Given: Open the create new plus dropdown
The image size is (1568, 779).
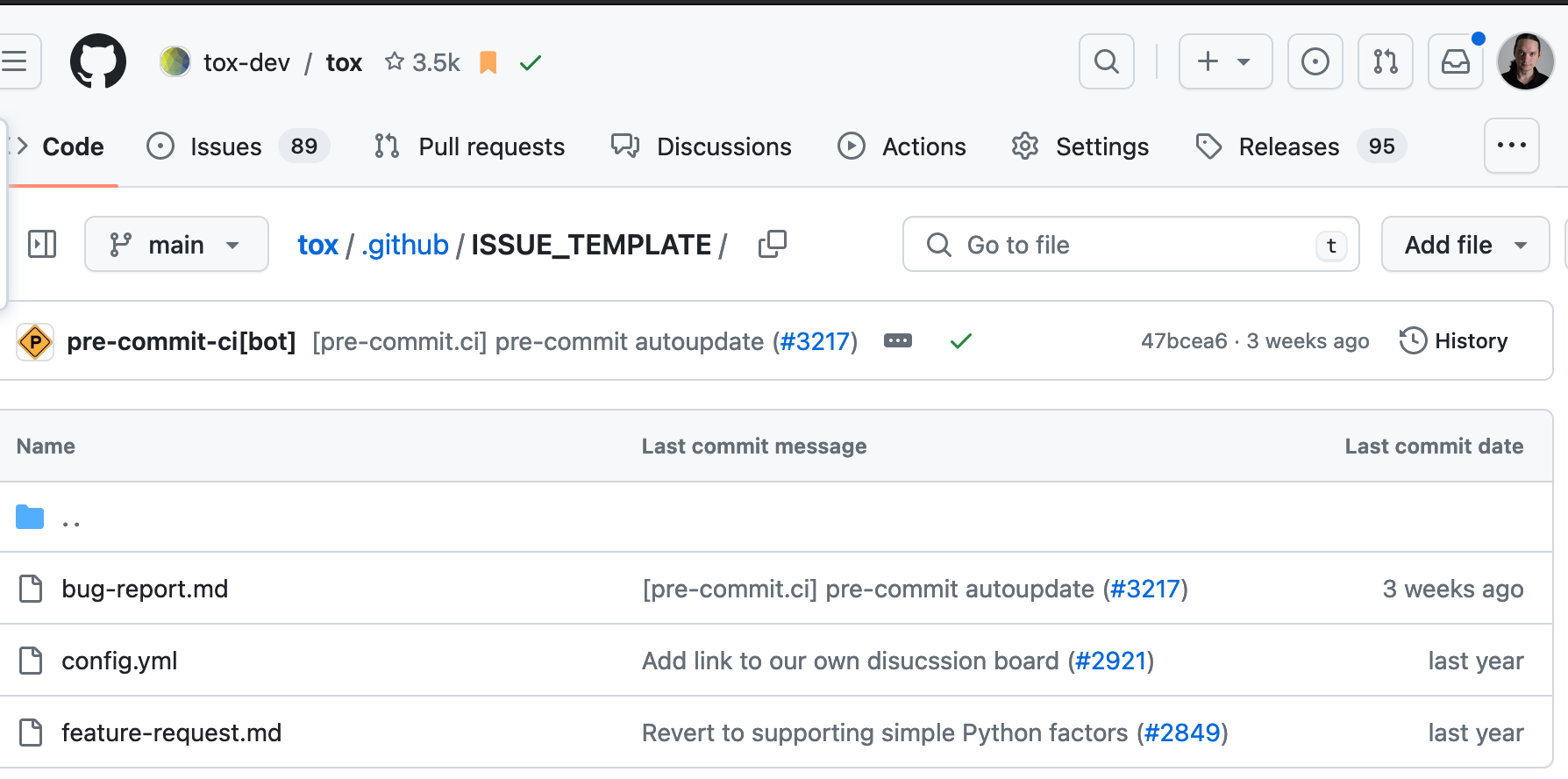Looking at the screenshot, I should (x=1224, y=61).
